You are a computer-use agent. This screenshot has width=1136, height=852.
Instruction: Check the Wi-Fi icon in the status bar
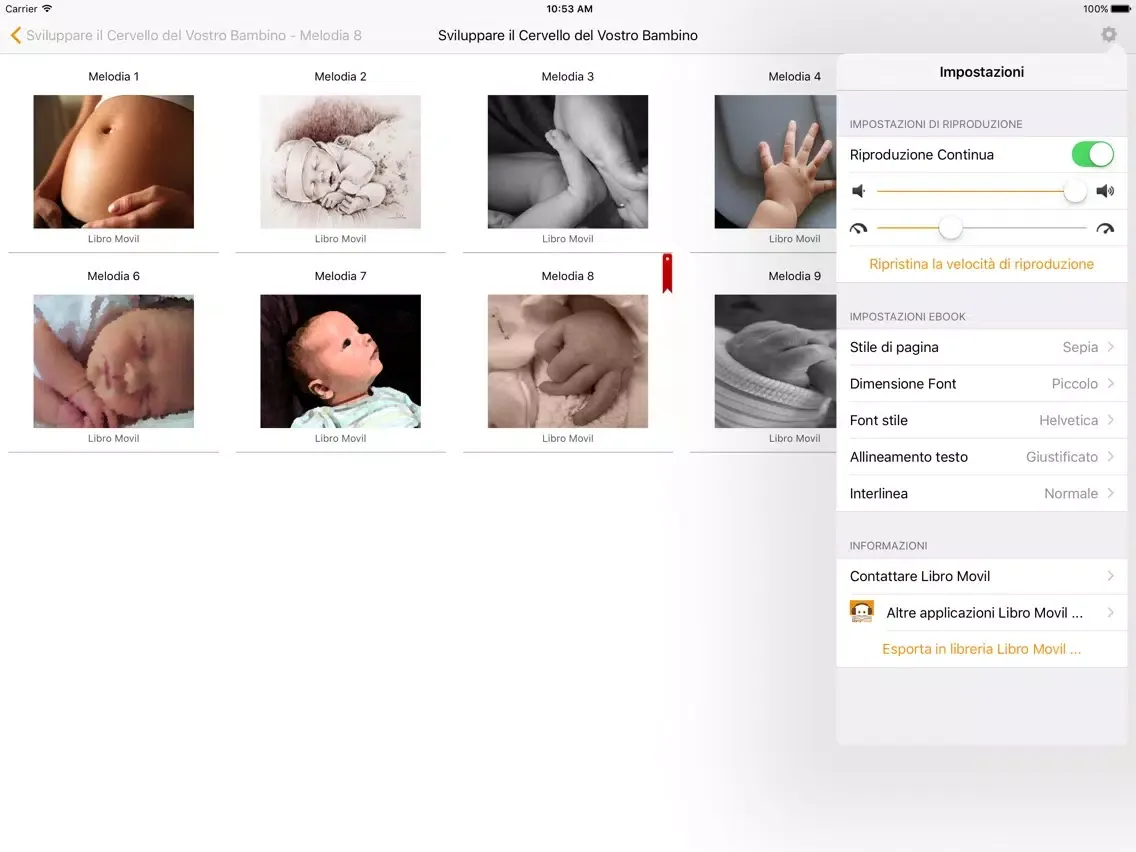click(x=47, y=9)
